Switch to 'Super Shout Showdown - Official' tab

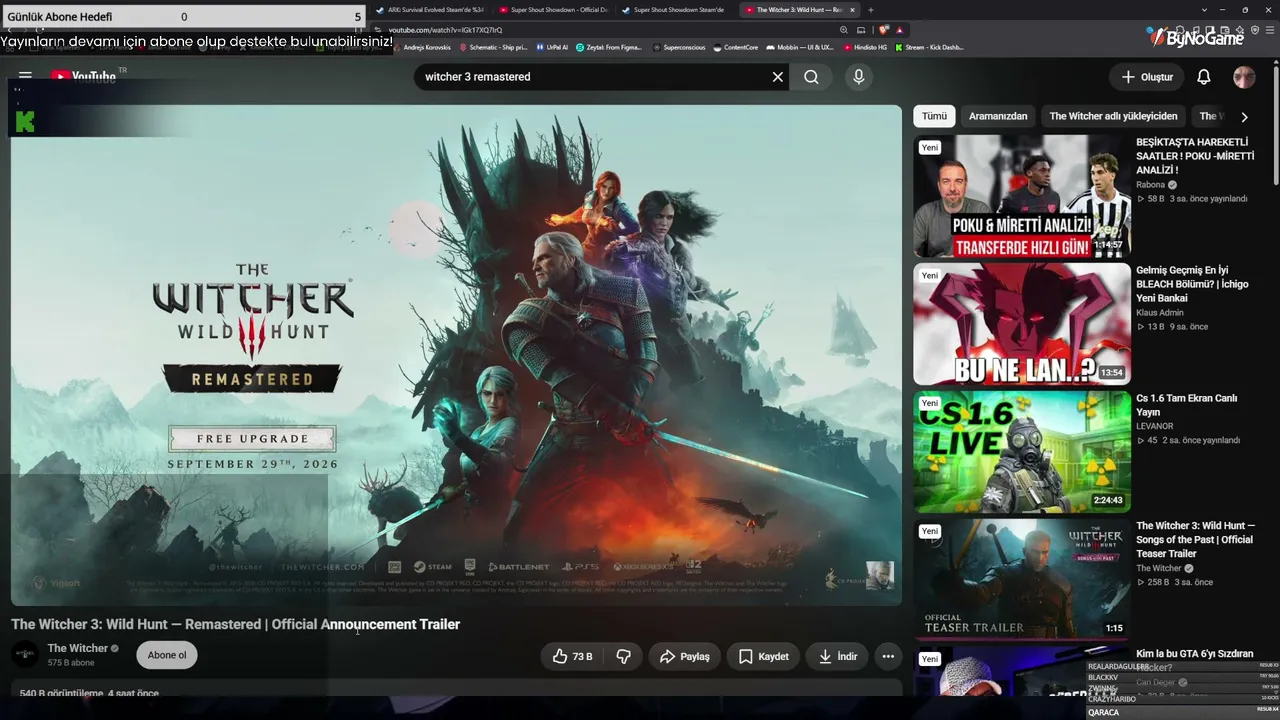pos(553,10)
